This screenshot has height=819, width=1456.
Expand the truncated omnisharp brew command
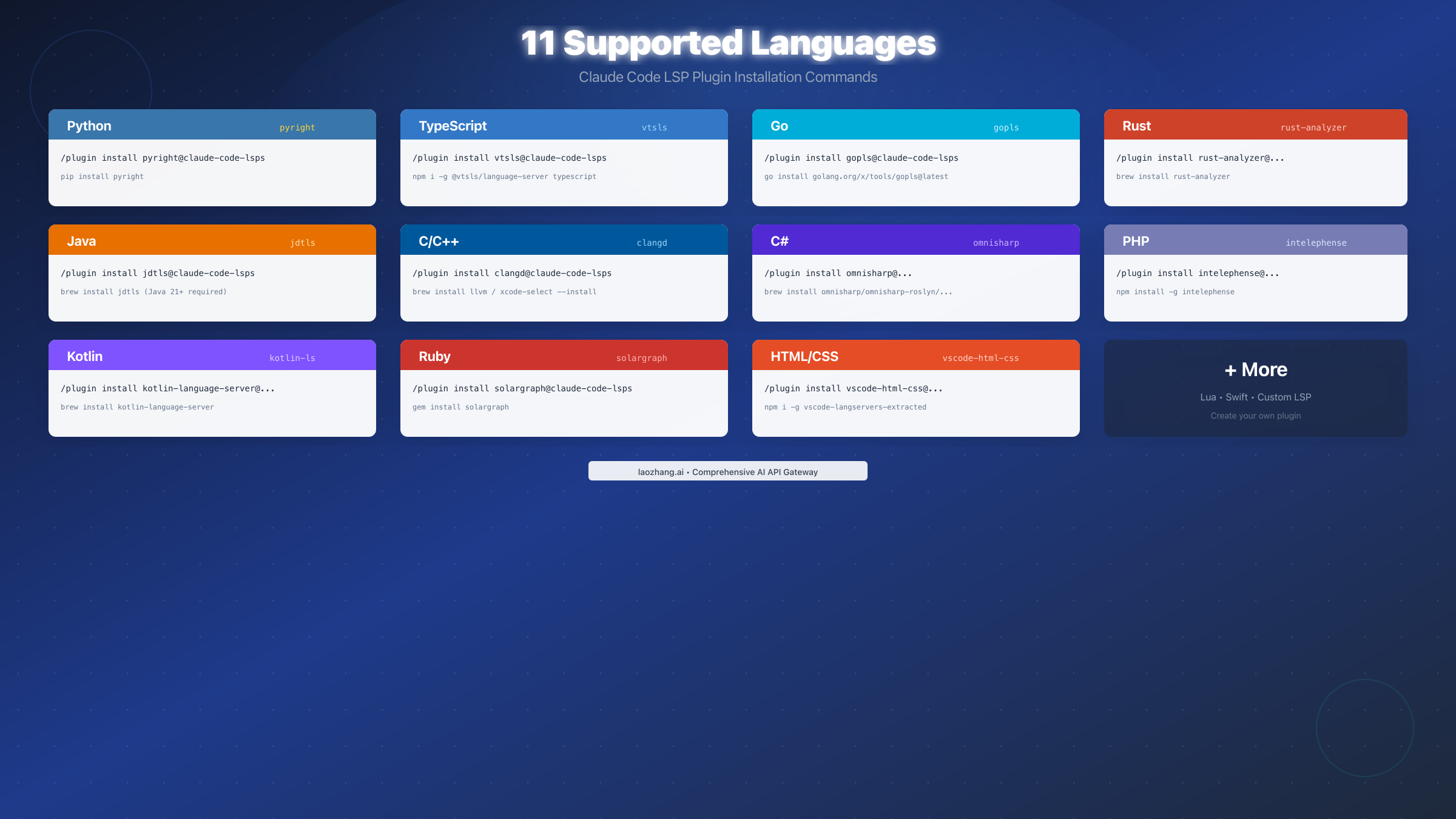[x=857, y=292]
